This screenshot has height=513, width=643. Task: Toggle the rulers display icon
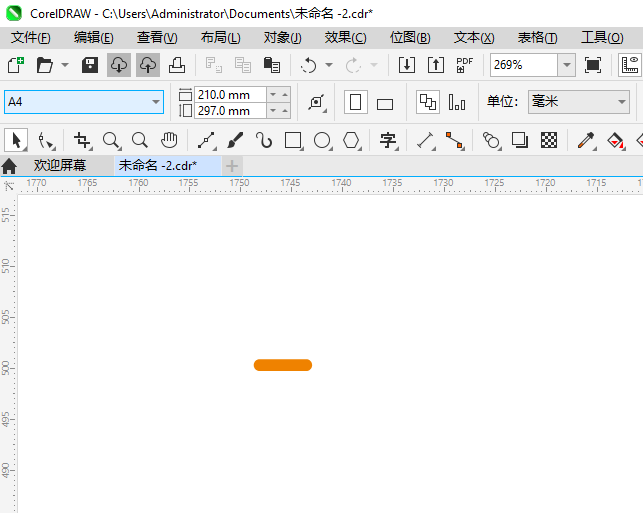point(630,65)
